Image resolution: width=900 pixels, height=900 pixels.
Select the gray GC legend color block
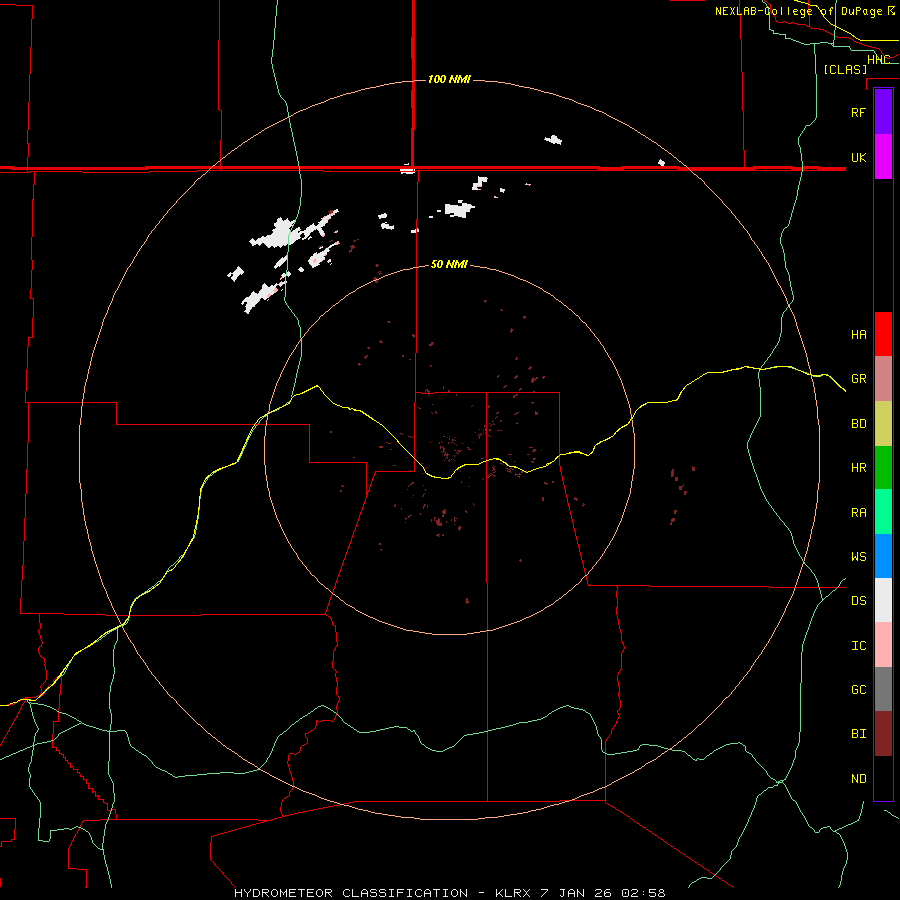point(883,689)
